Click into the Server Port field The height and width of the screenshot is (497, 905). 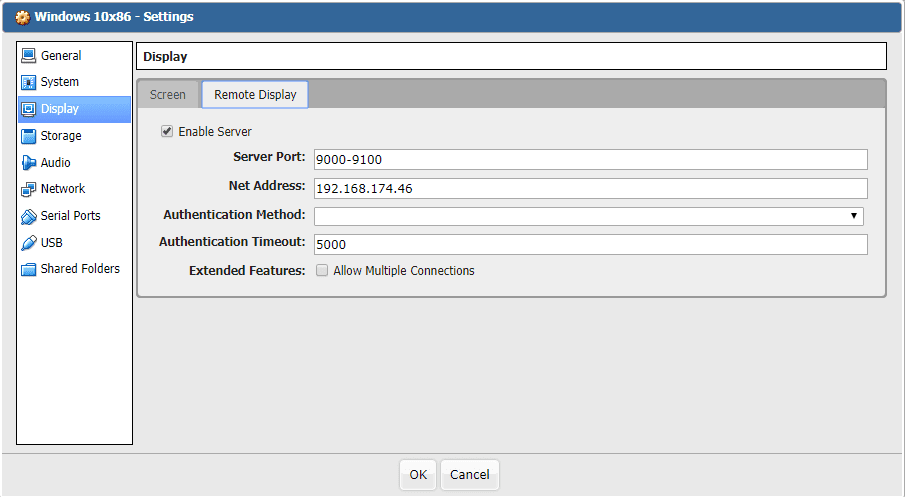click(x=590, y=159)
